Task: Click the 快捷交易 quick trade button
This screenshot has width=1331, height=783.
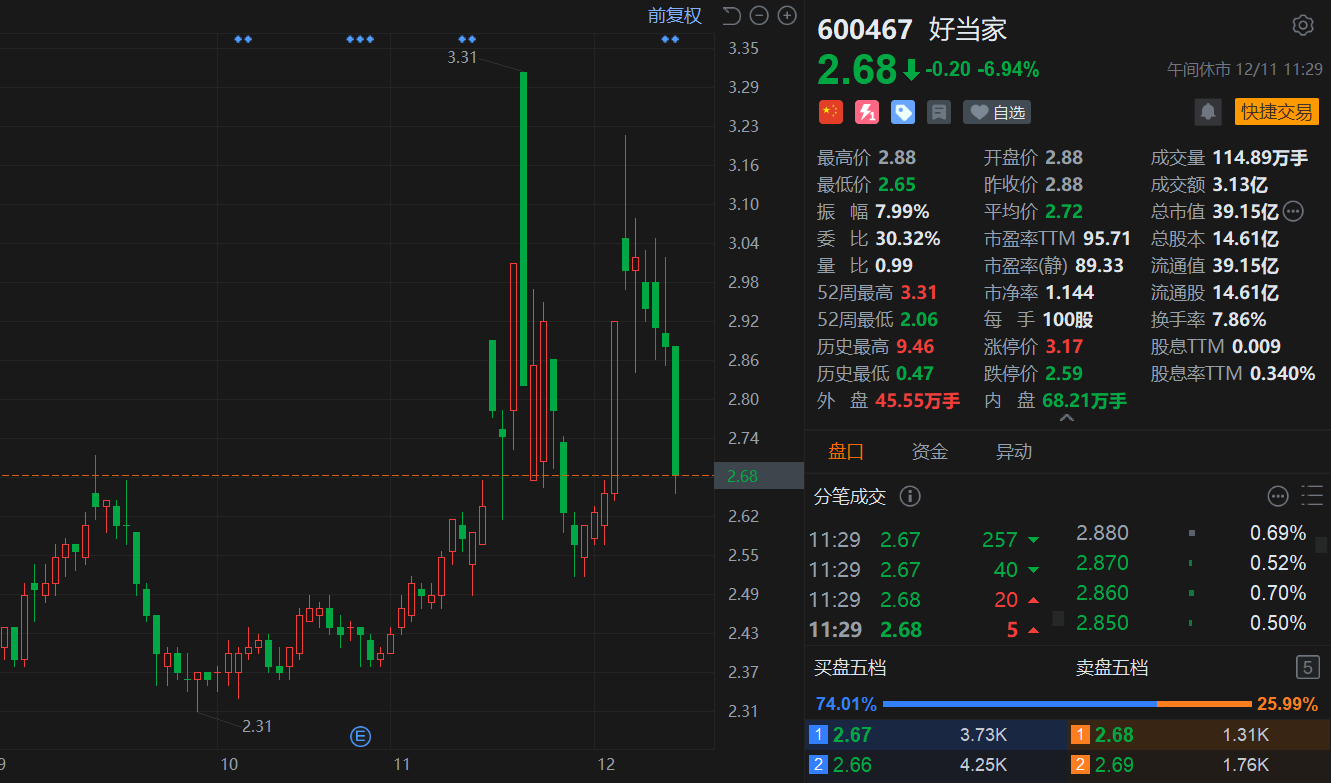Action: 1276,112
